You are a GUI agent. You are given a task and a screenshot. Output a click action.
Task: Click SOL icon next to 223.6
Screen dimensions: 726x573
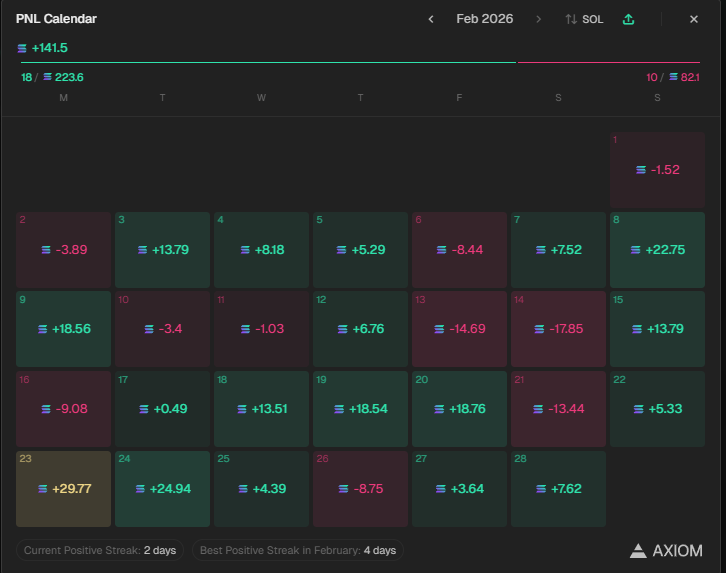coord(47,77)
